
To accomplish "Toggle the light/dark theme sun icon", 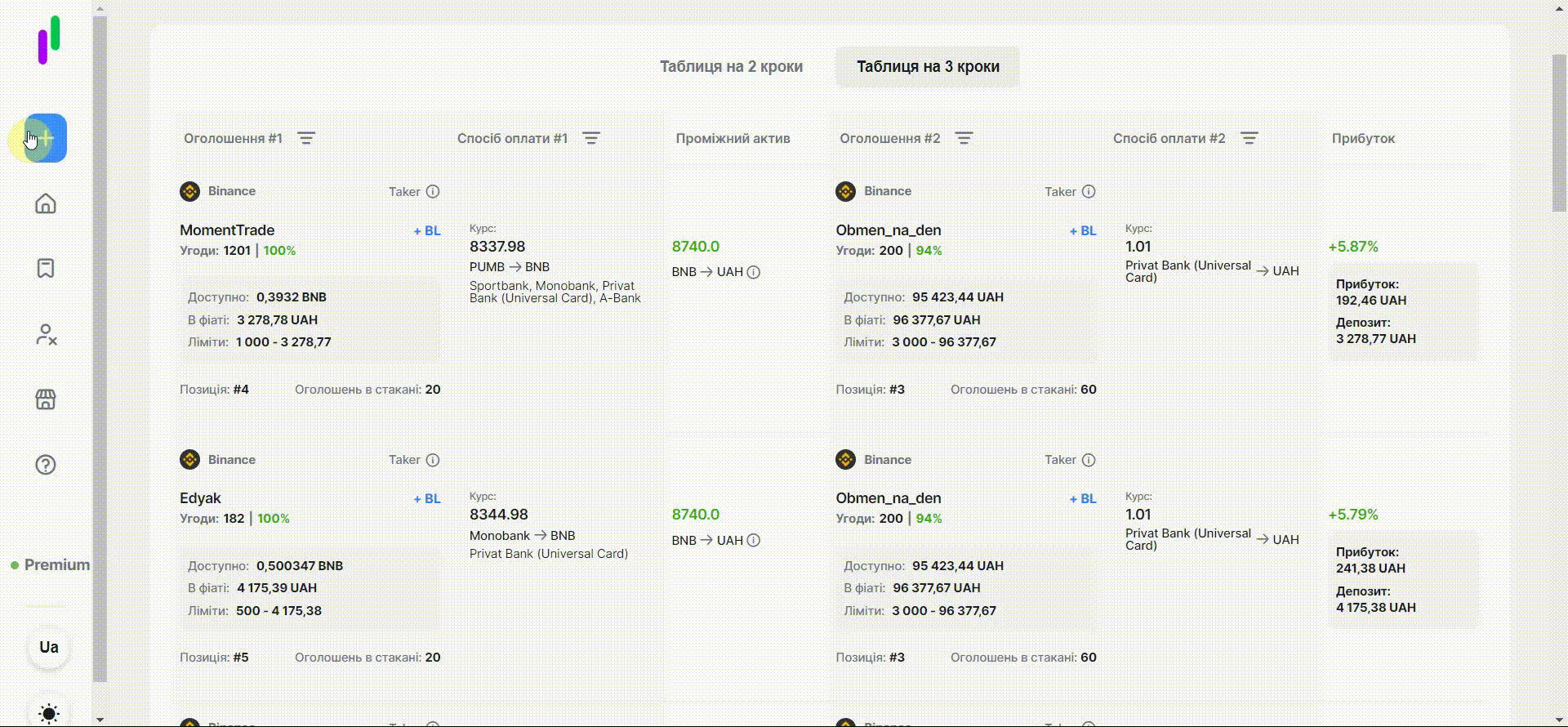I will (49, 713).
